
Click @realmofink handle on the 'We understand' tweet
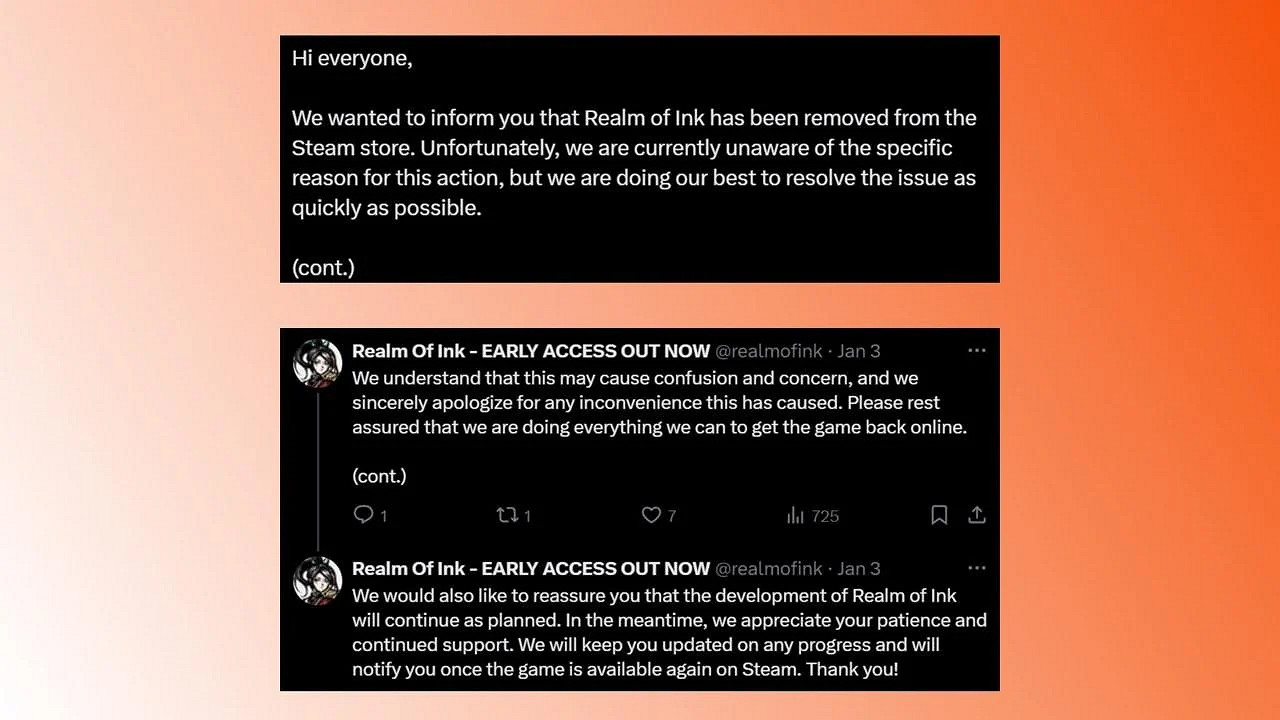(768, 351)
